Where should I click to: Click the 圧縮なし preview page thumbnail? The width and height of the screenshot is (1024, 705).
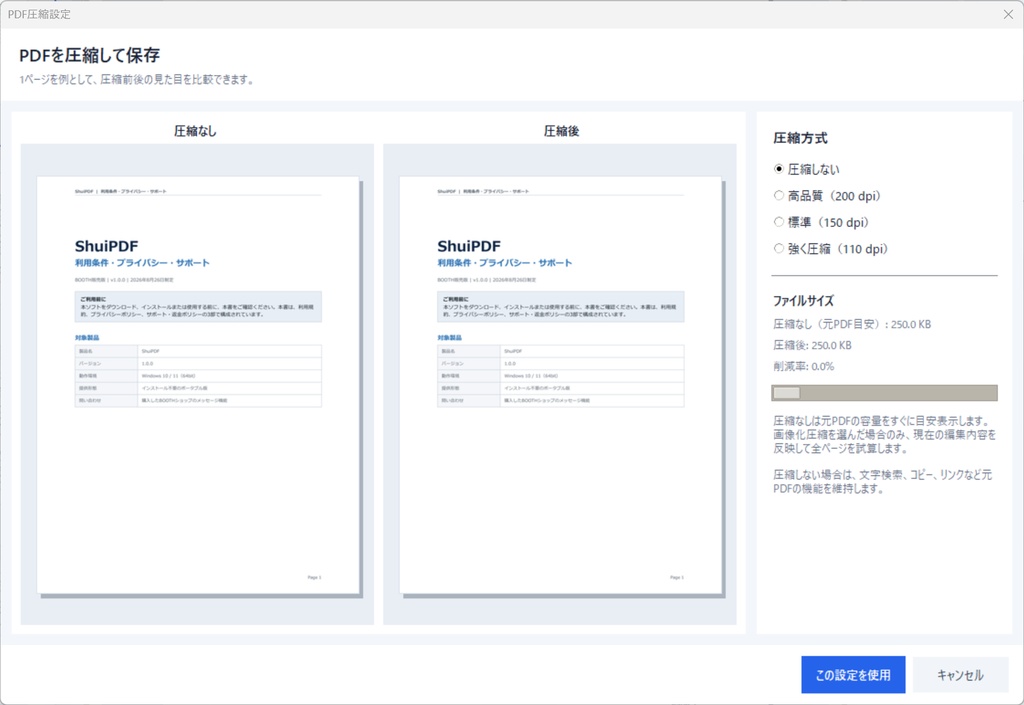click(x=198, y=385)
